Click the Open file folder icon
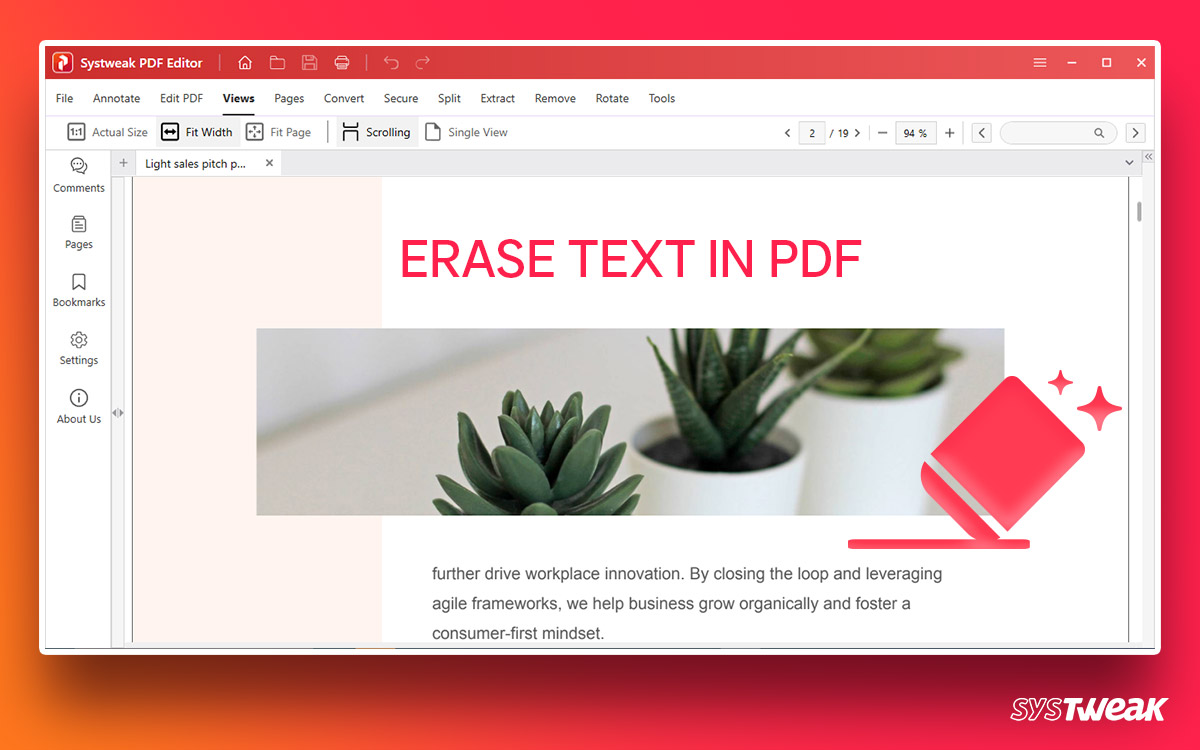The width and height of the screenshot is (1200, 750). (x=277, y=62)
